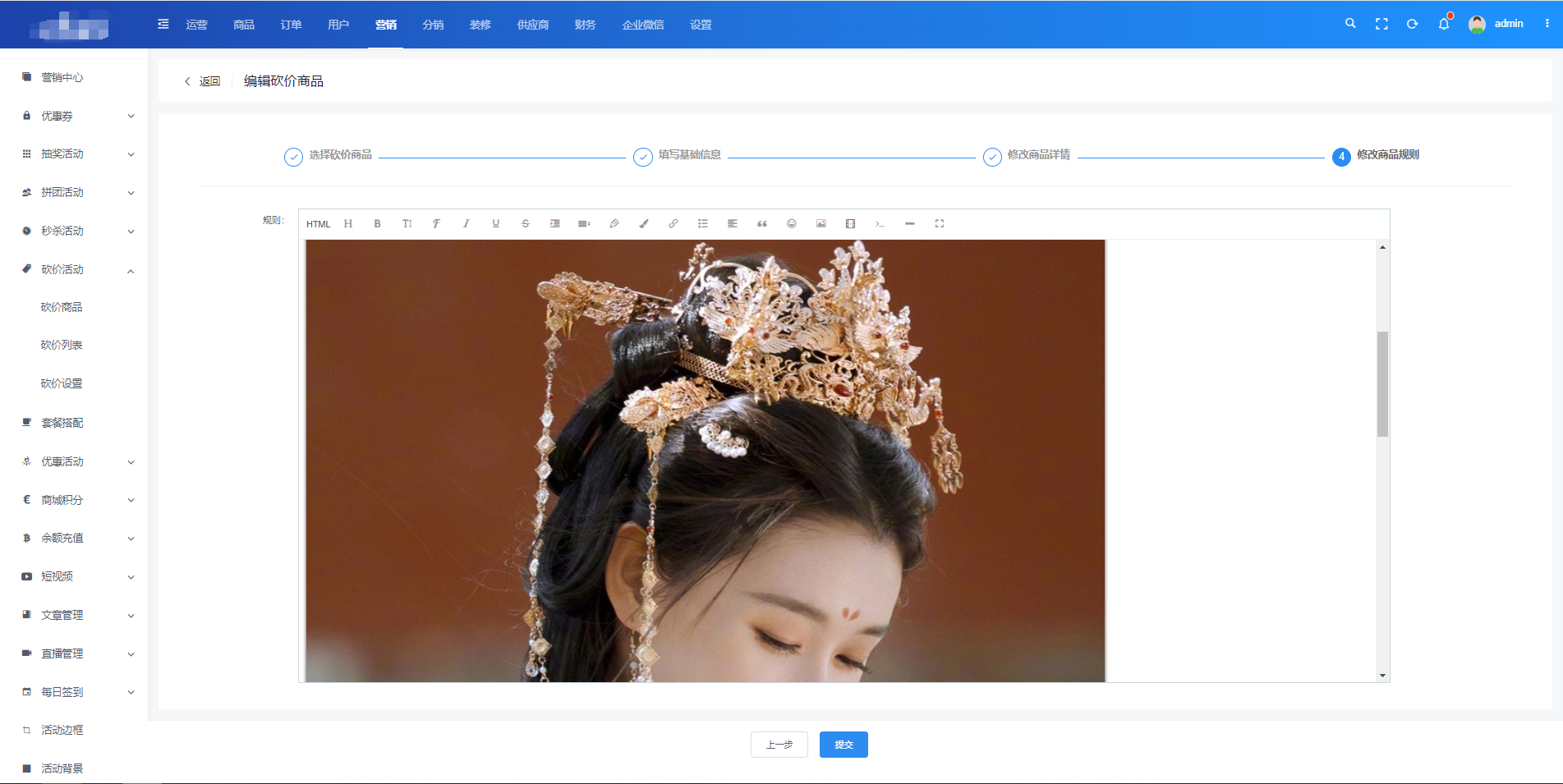Click the editor vertical scrollbar thumb
1563x784 pixels.
tap(1382, 384)
